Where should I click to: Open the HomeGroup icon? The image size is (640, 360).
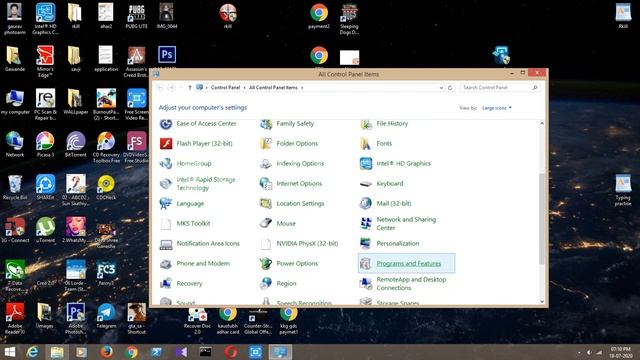(x=166, y=164)
